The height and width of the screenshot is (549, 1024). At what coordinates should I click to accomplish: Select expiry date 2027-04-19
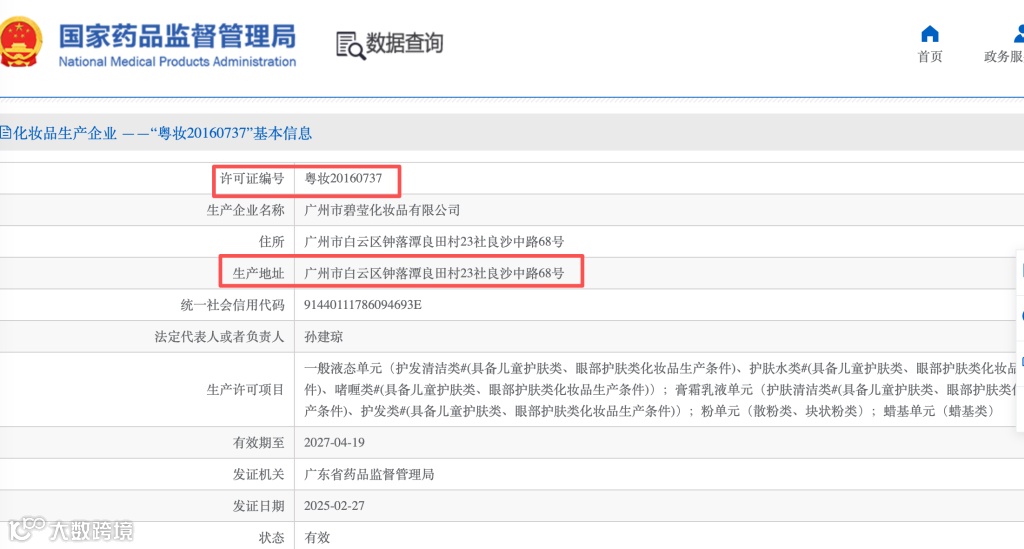[x=334, y=443]
